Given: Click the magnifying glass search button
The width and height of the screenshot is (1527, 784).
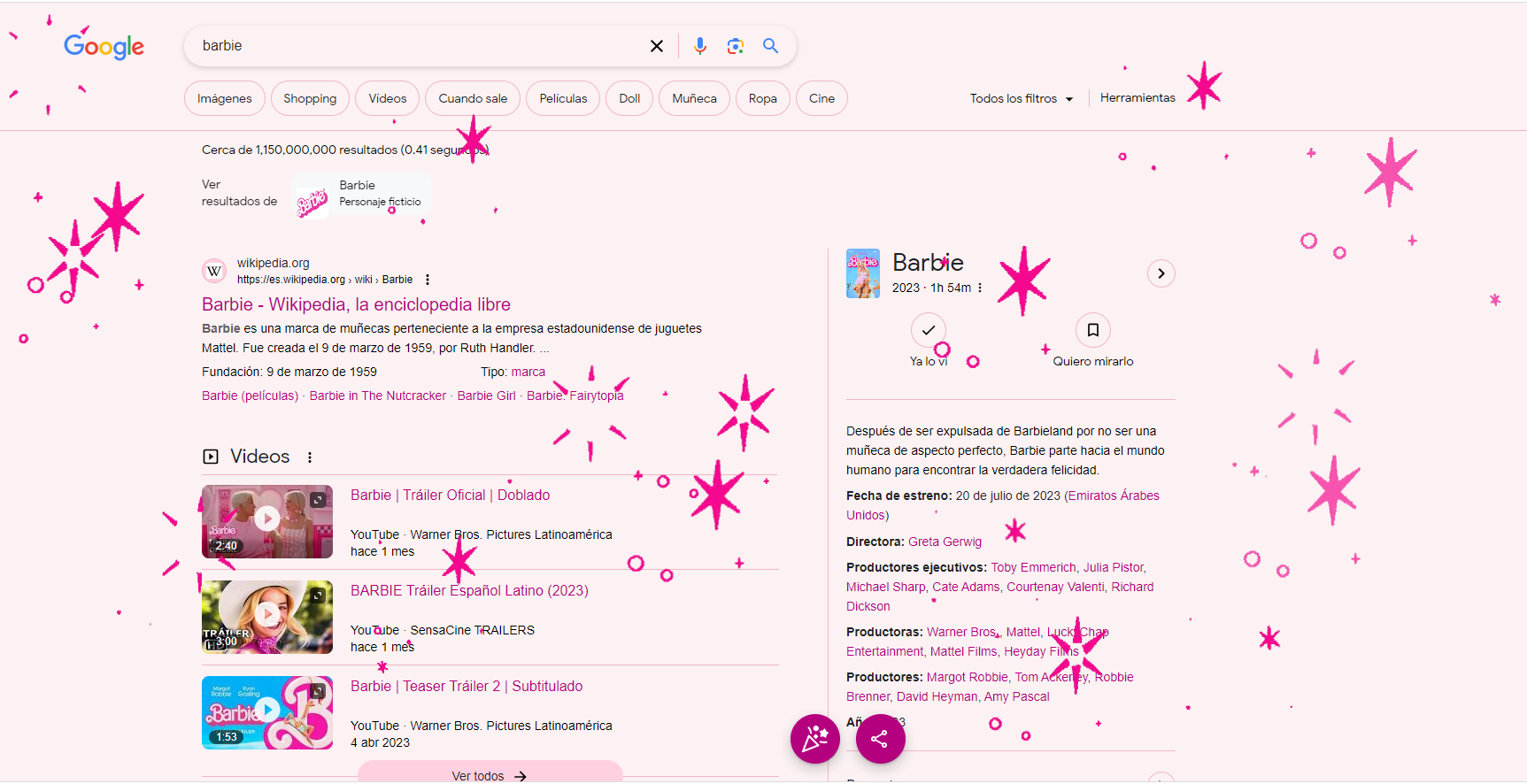Looking at the screenshot, I should point(771,46).
